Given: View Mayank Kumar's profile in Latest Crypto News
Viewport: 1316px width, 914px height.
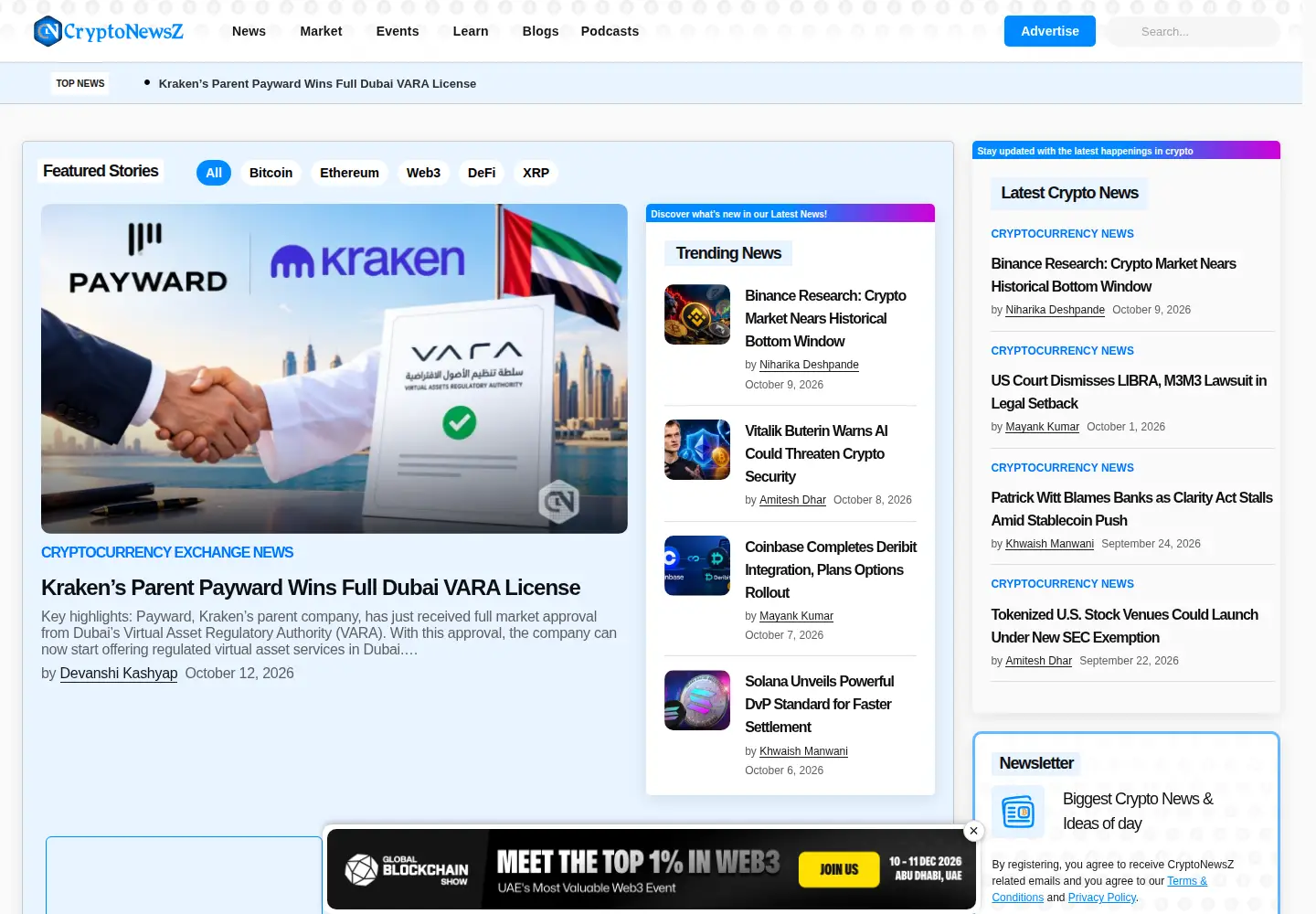Looking at the screenshot, I should coord(1042,427).
